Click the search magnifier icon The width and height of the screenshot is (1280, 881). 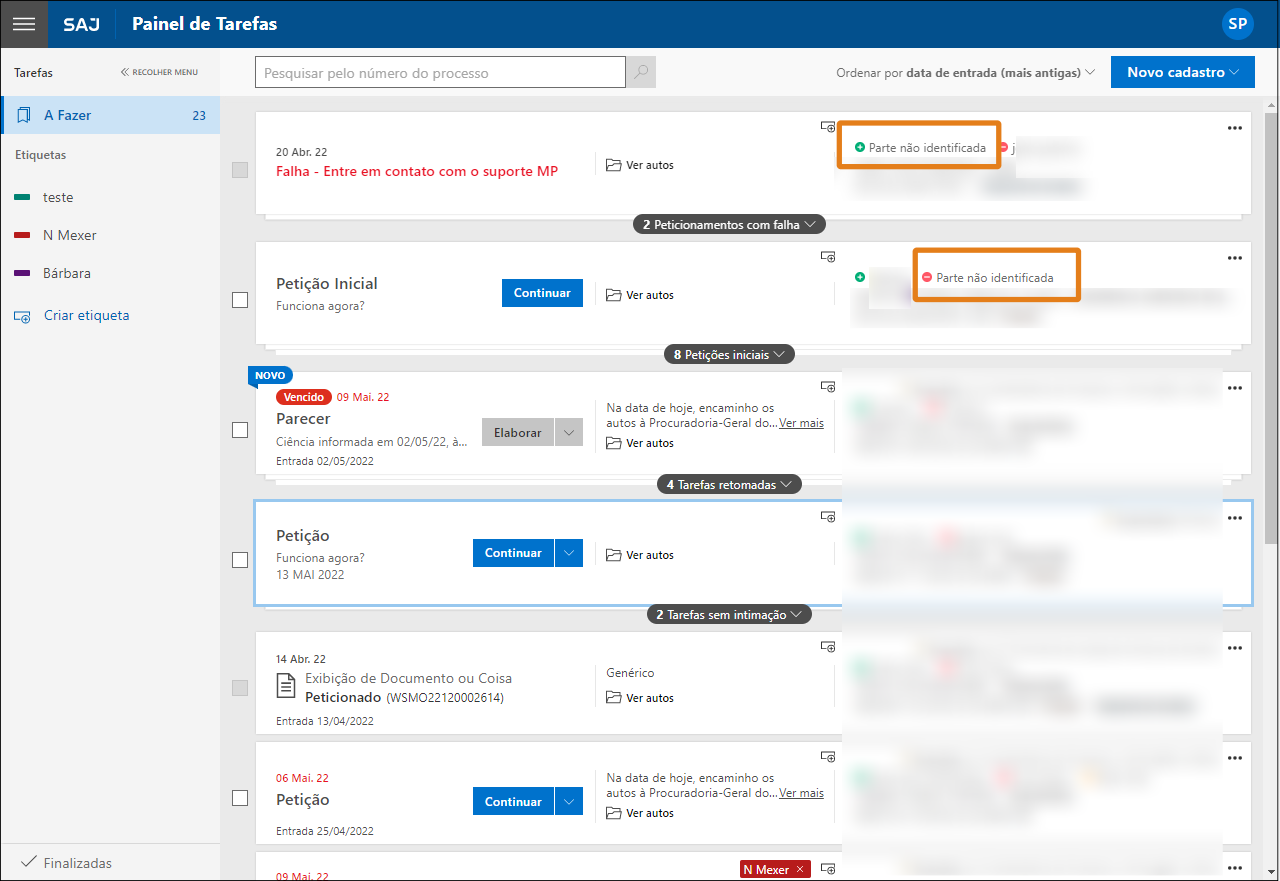coord(641,72)
